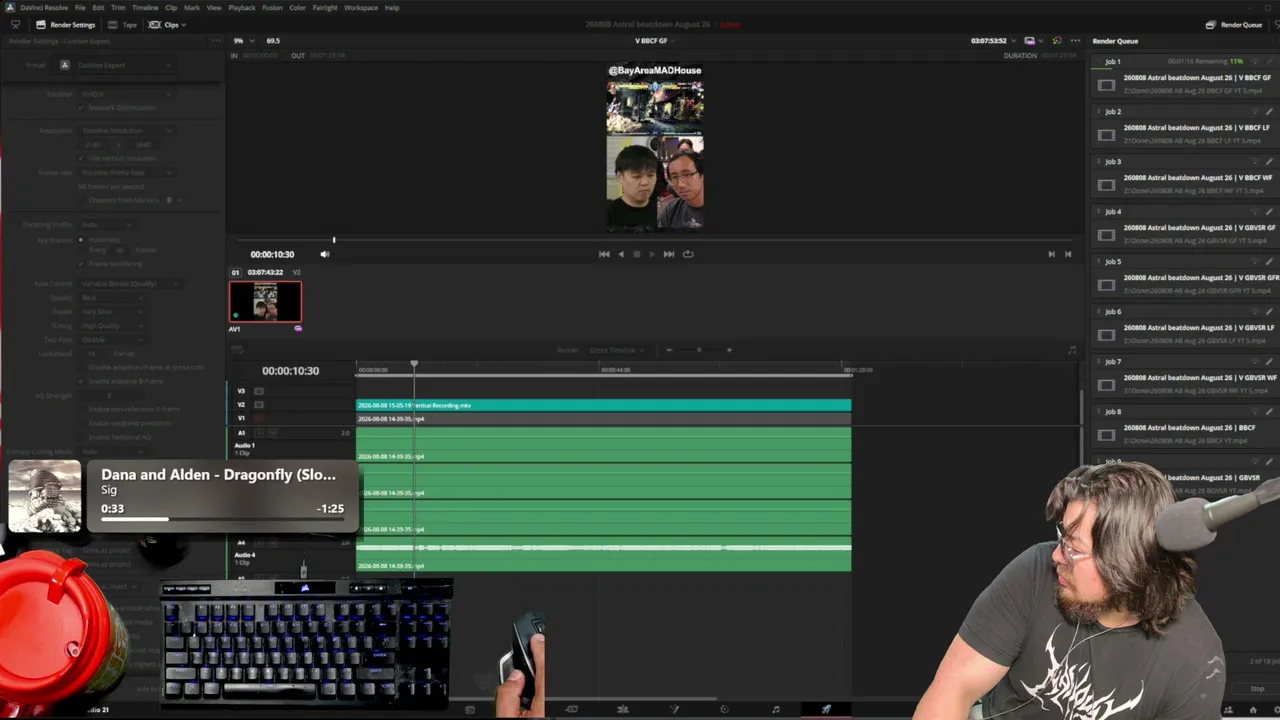The image size is (1280, 720).
Task: Toggle the V3 track enable button
Action: pos(259,391)
